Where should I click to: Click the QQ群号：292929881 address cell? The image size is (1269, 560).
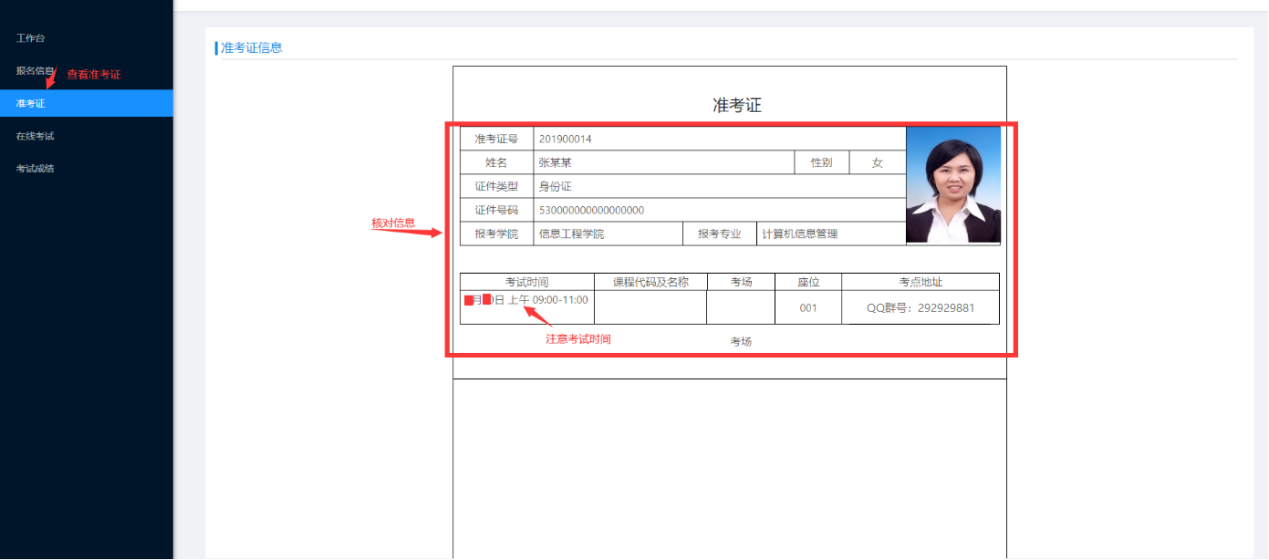[x=920, y=308]
